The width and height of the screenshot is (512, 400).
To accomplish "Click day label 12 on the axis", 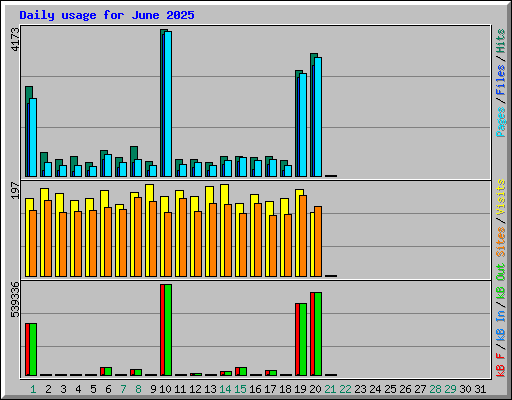I will coord(195,389).
